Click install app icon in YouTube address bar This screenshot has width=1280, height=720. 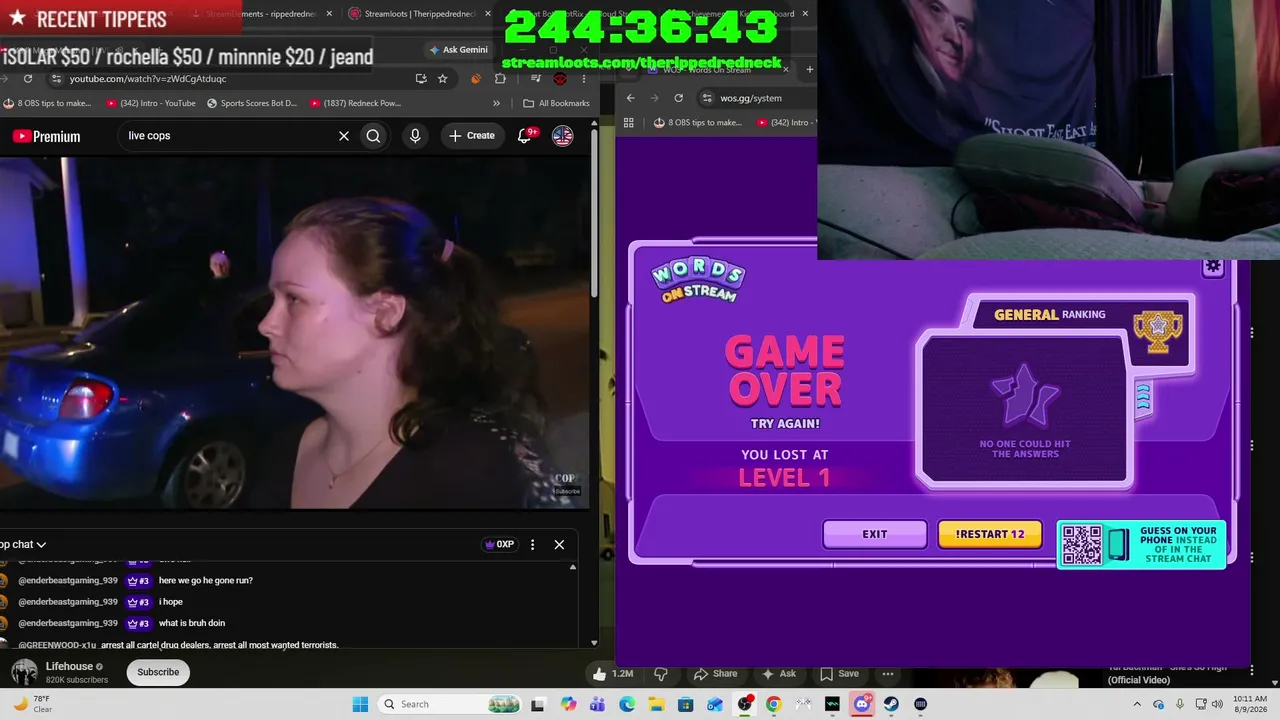(x=421, y=79)
